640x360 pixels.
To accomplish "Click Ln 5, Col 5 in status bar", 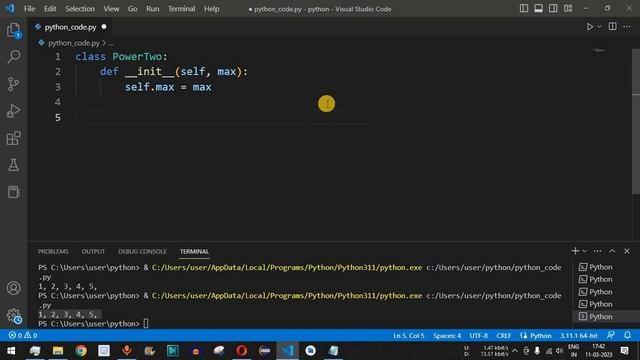I will [x=409, y=336].
